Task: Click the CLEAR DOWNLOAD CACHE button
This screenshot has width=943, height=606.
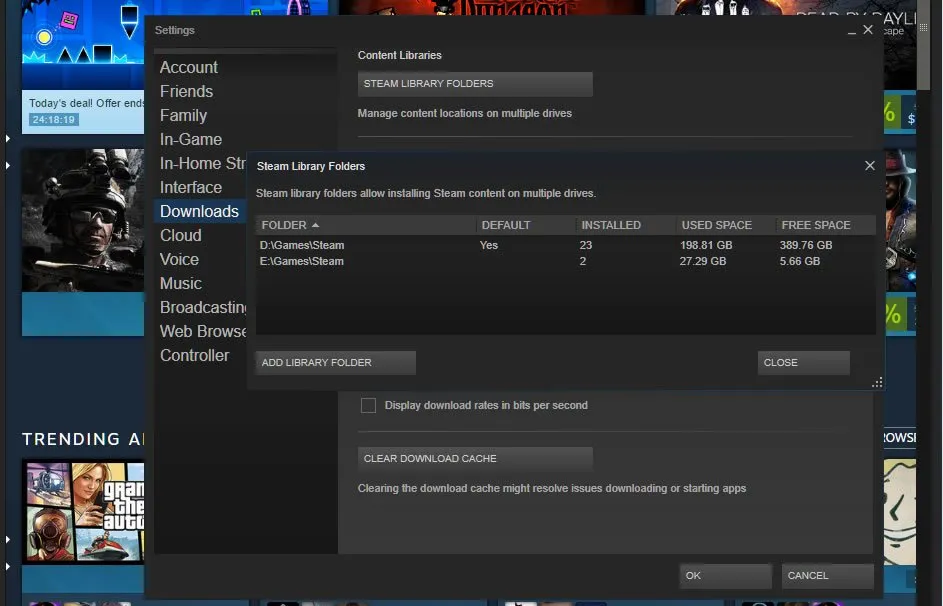Action: click(475, 459)
